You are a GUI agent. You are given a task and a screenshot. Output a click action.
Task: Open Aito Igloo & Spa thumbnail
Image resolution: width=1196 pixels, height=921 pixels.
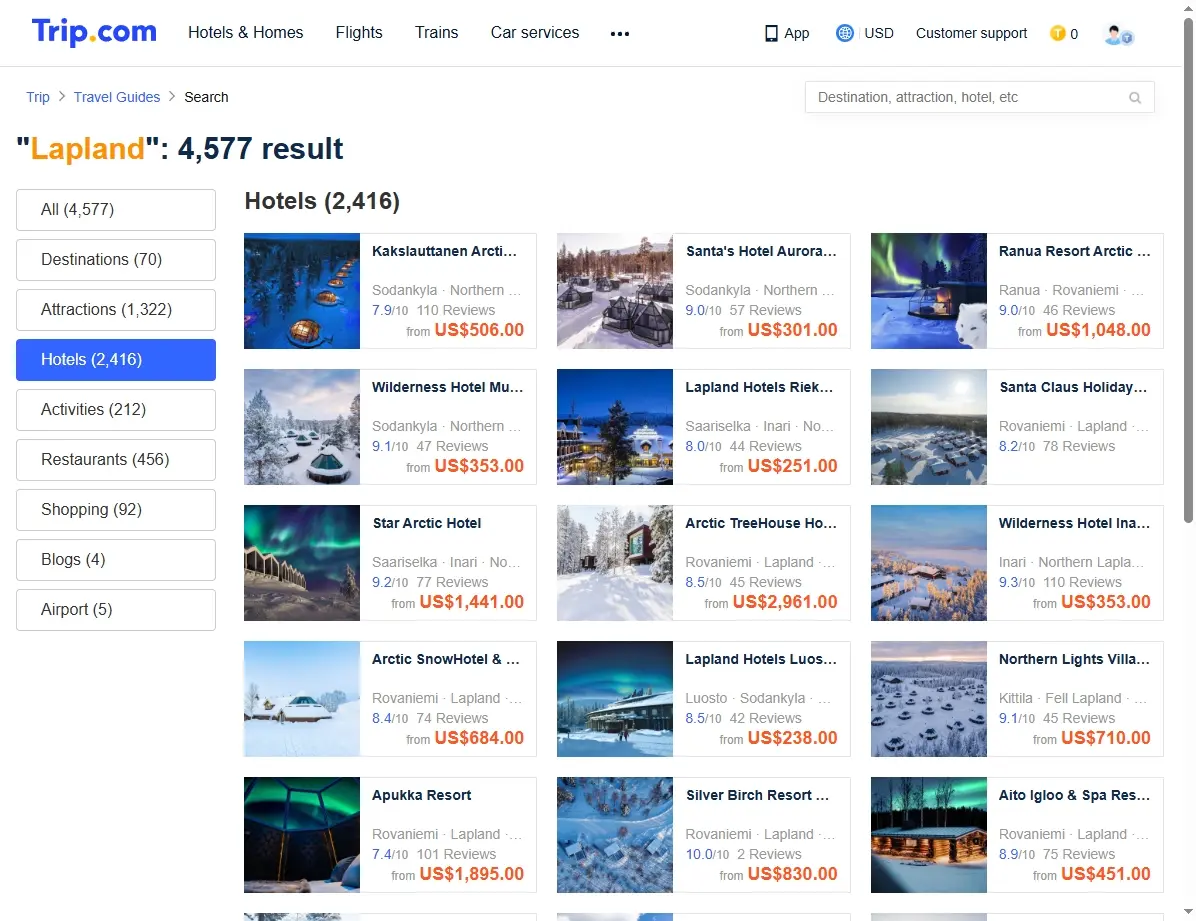pos(928,835)
